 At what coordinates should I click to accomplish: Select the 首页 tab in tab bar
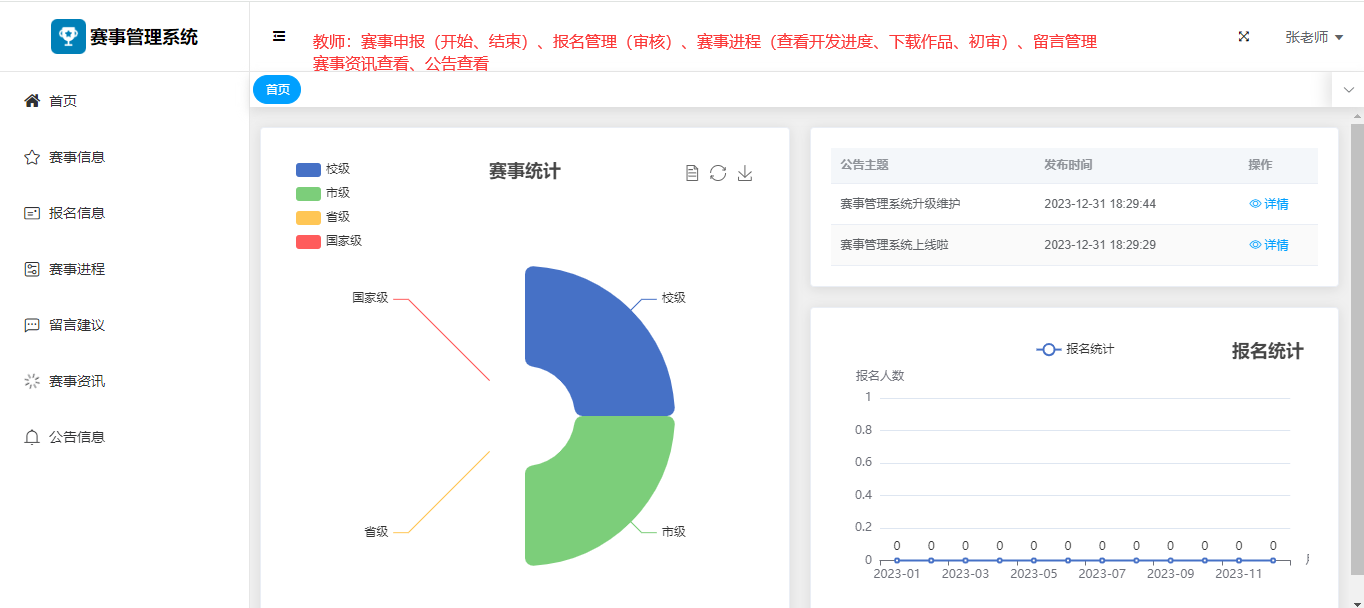click(277, 90)
